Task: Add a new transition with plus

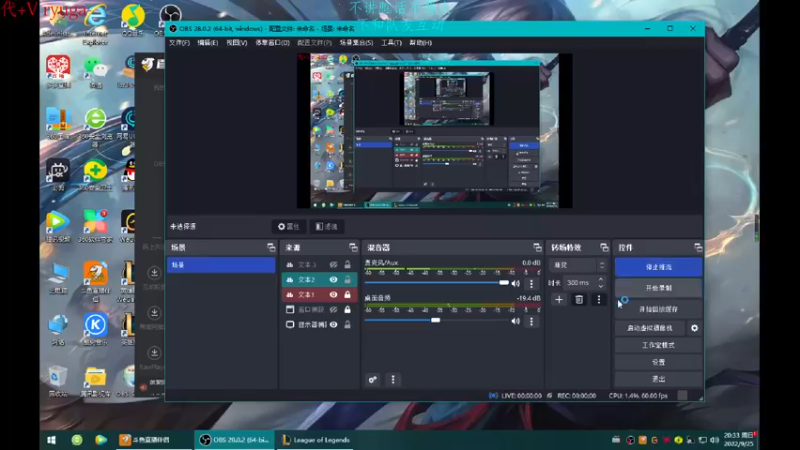Action: 559,299
